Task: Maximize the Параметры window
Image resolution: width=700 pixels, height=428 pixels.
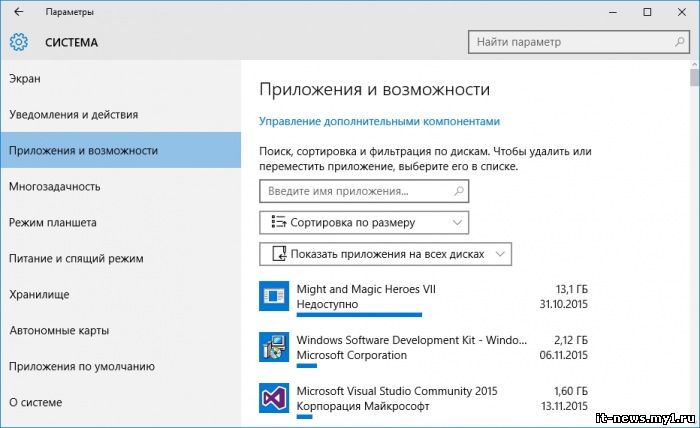Action: click(x=647, y=12)
